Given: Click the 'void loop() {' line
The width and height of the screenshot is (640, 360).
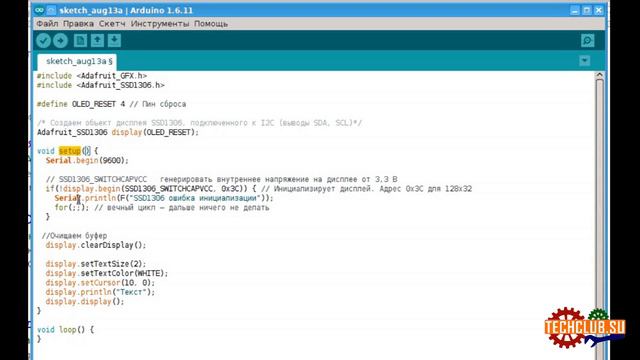Looking at the screenshot, I should (x=65, y=329).
